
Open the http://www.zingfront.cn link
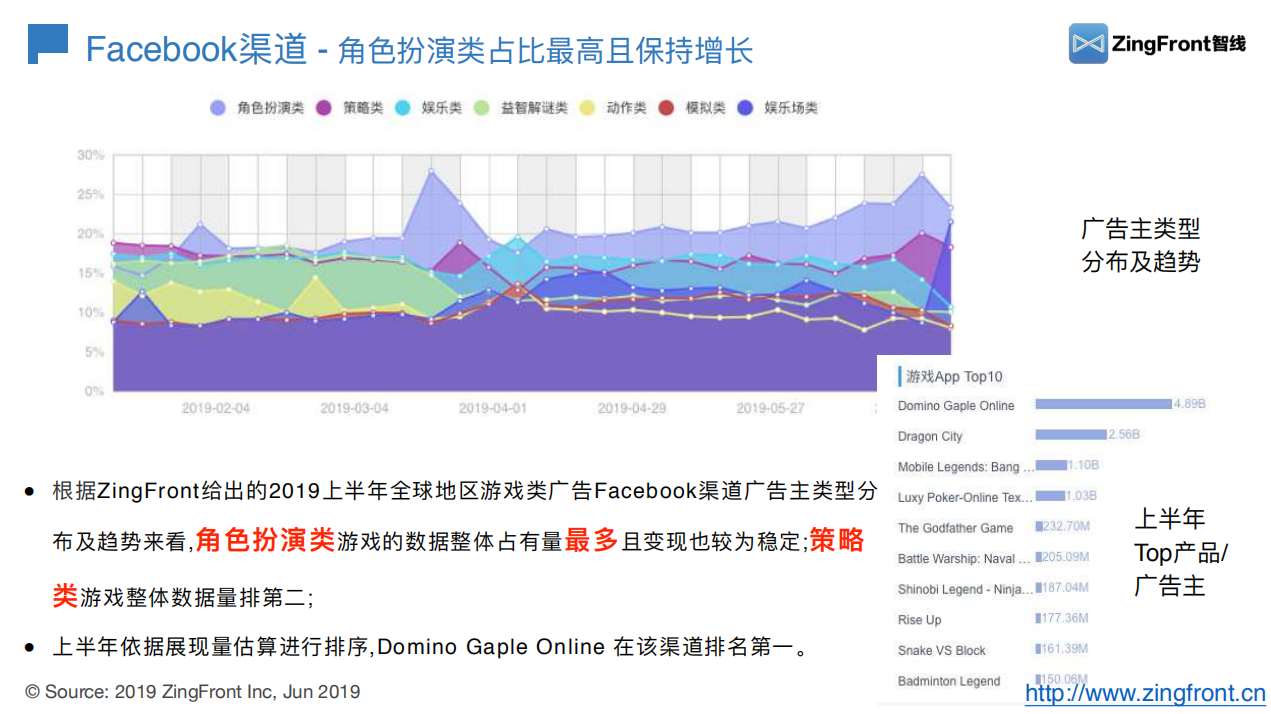click(x=1145, y=693)
